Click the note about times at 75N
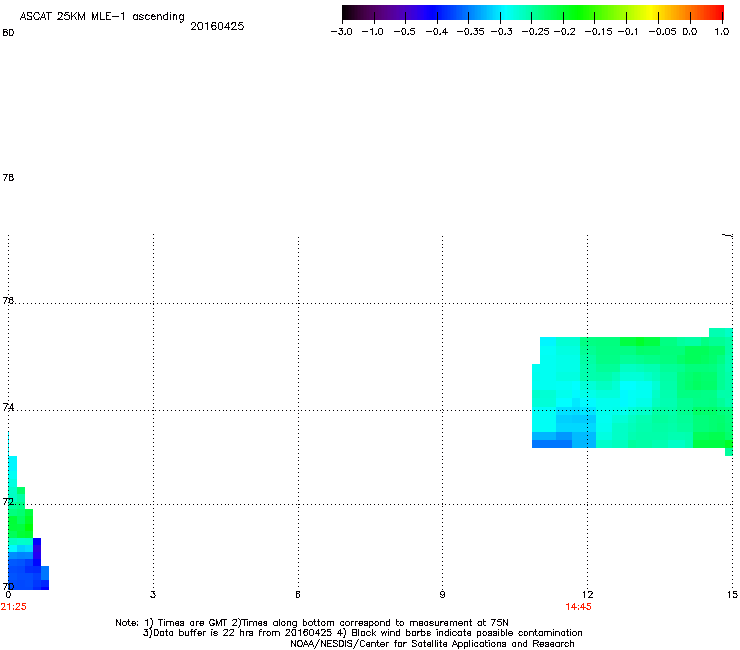 [312, 623]
